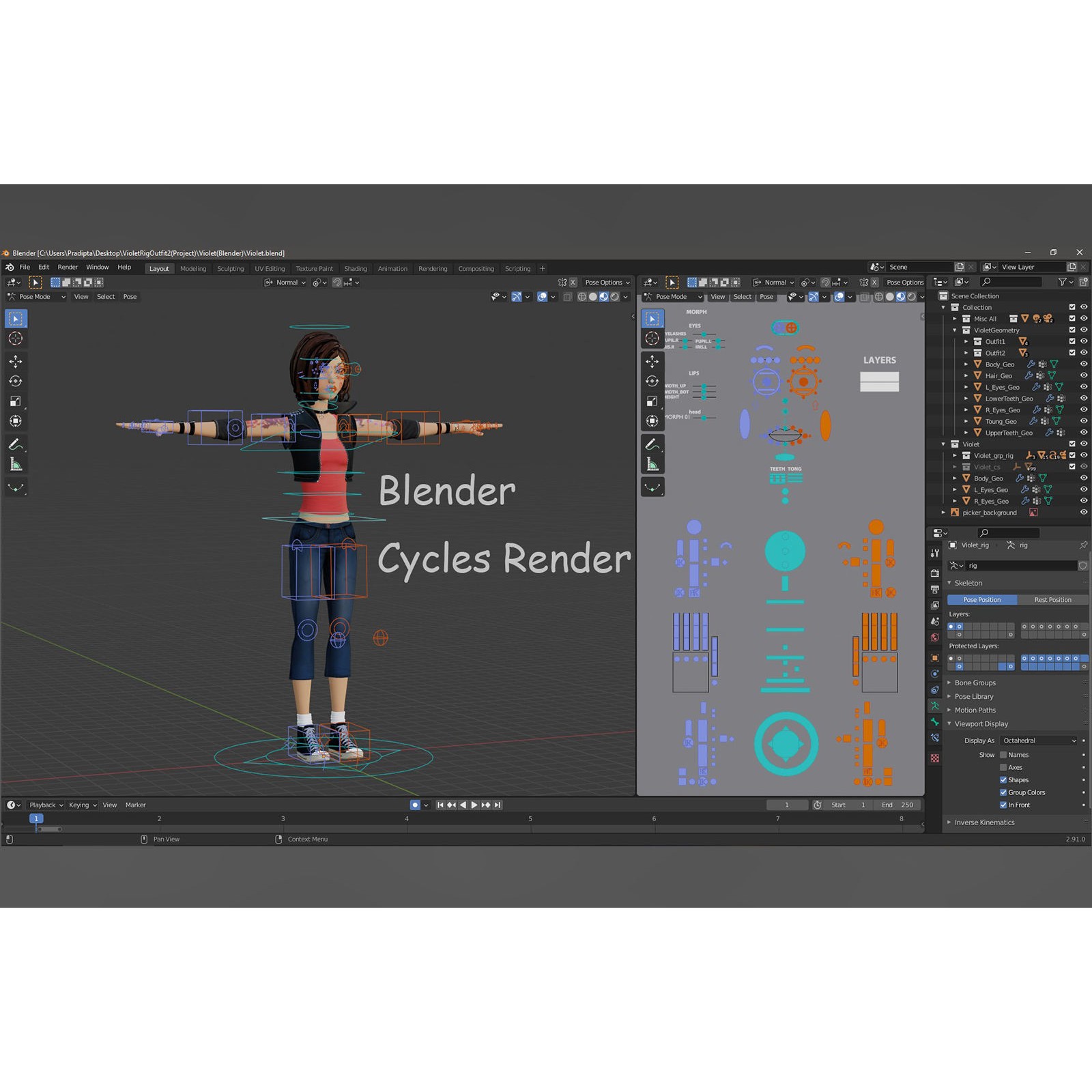The height and width of the screenshot is (1092, 1092).
Task: Hide Toung_Geo using its eye icon
Action: 1084,422
